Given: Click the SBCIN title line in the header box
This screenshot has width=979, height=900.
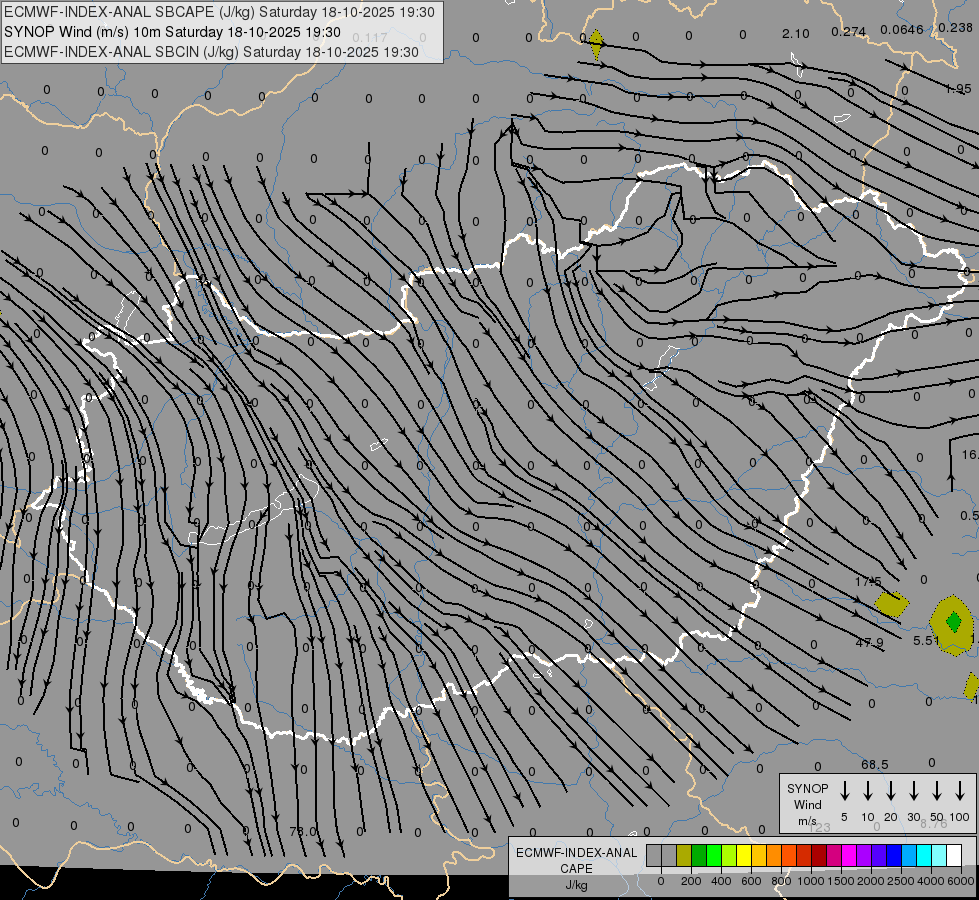Looking at the screenshot, I should point(211,52).
